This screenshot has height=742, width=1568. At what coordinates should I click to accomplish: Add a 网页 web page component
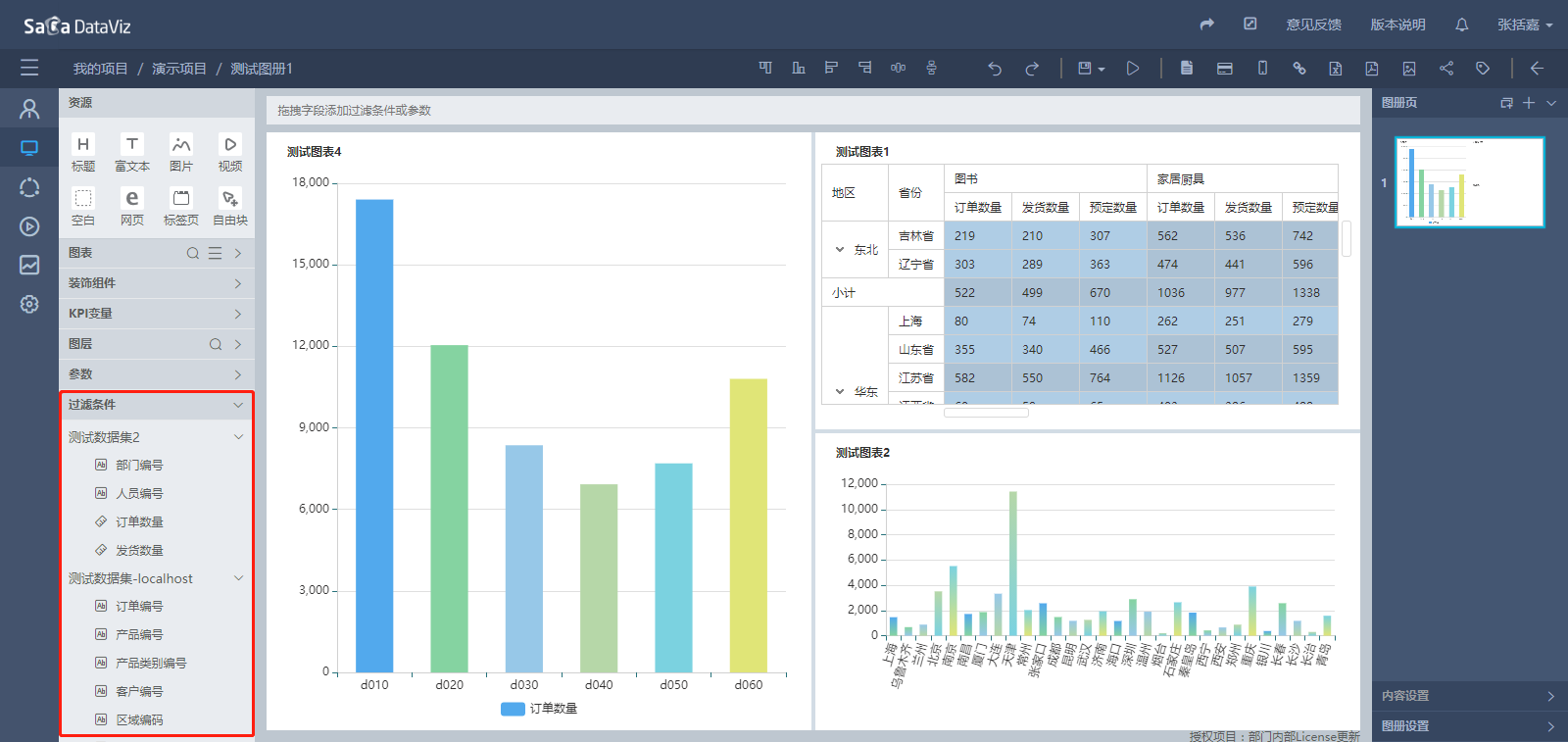pos(132,207)
